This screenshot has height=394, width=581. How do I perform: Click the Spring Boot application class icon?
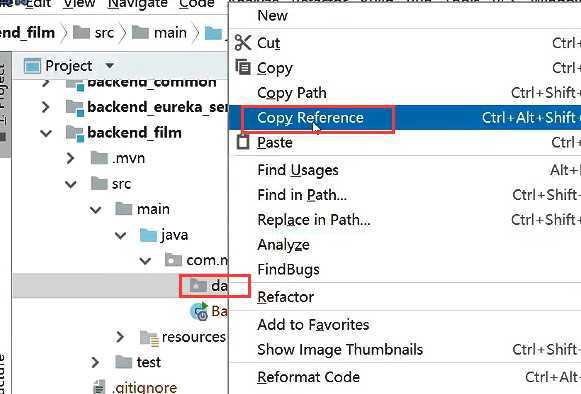coord(199,311)
